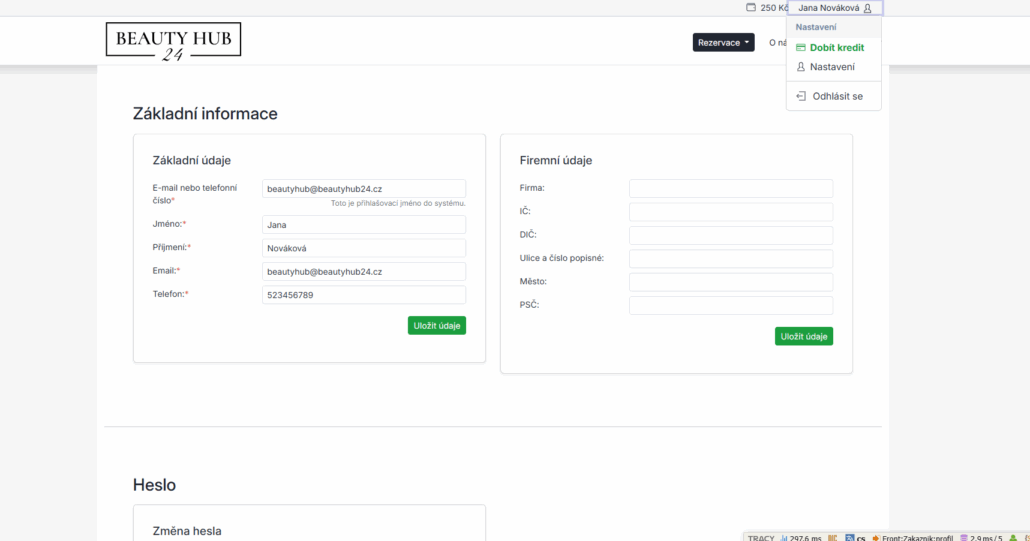Collapse the Jana Nováková account dropdown
The width and height of the screenshot is (1030, 541).
coord(834,8)
